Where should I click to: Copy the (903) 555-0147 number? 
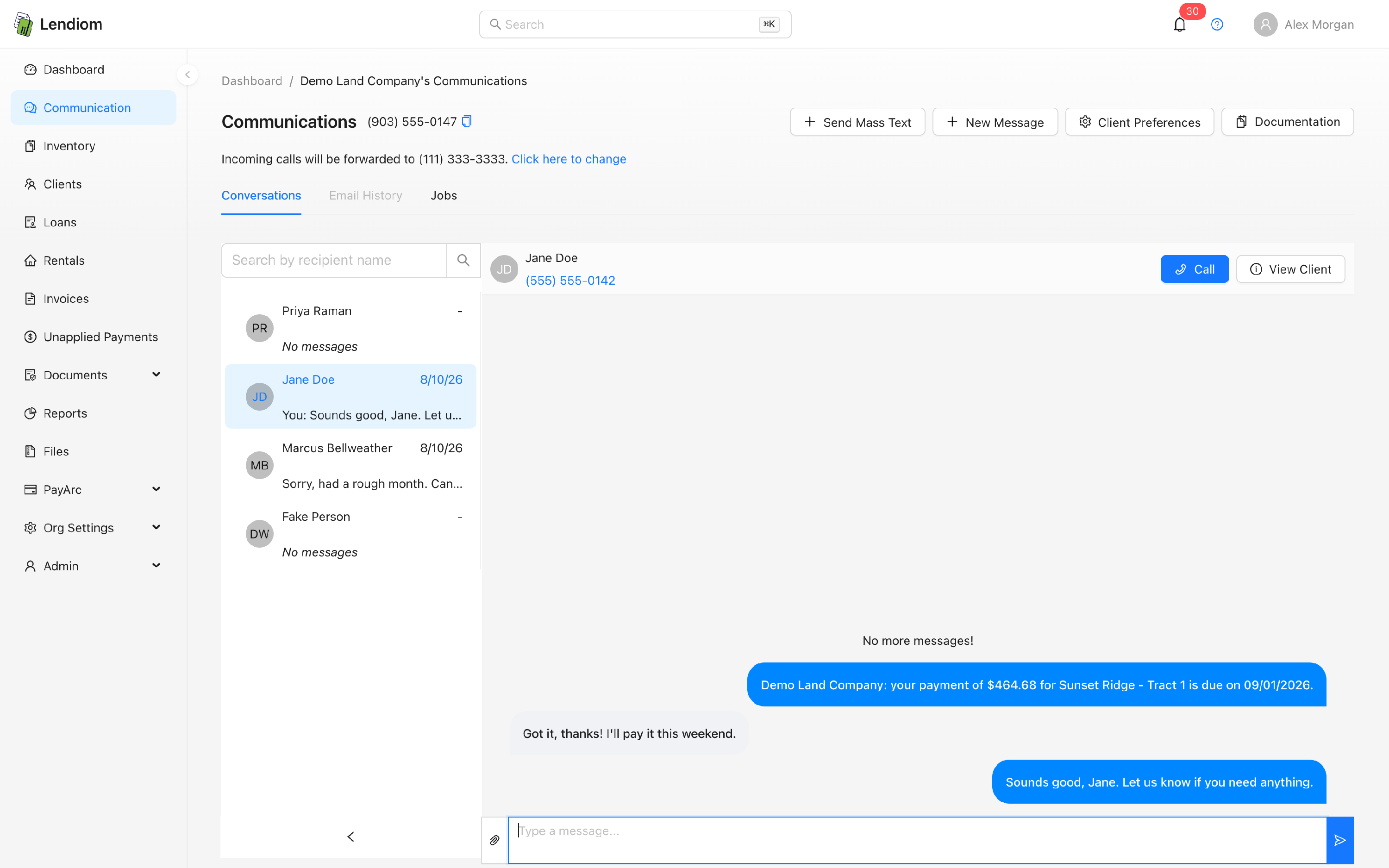467,122
